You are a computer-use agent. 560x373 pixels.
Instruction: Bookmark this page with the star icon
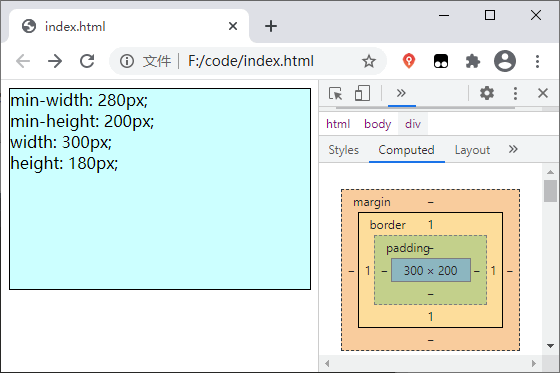(369, 61)
